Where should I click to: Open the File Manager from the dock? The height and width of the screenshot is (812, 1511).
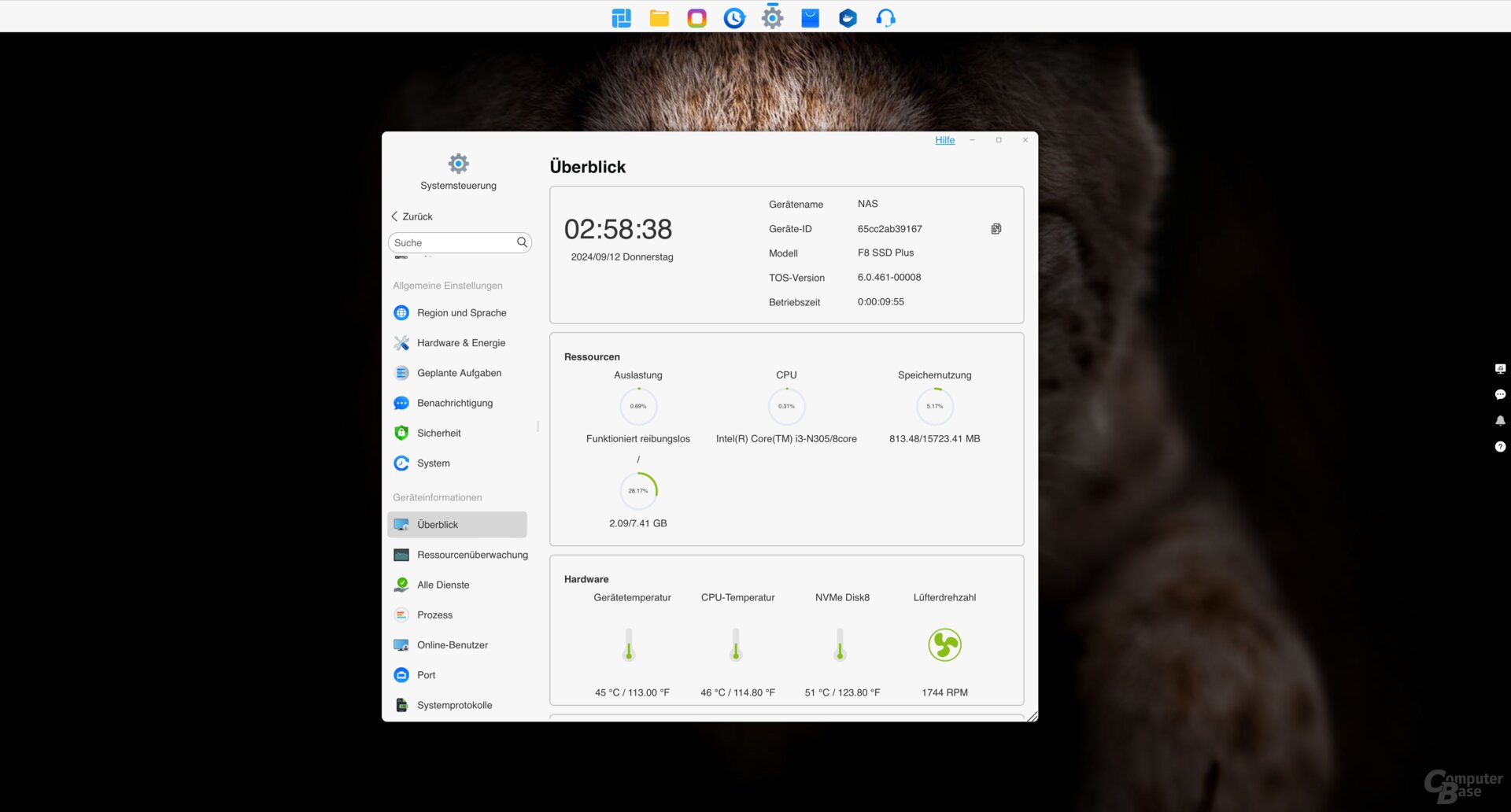point(659,17)
